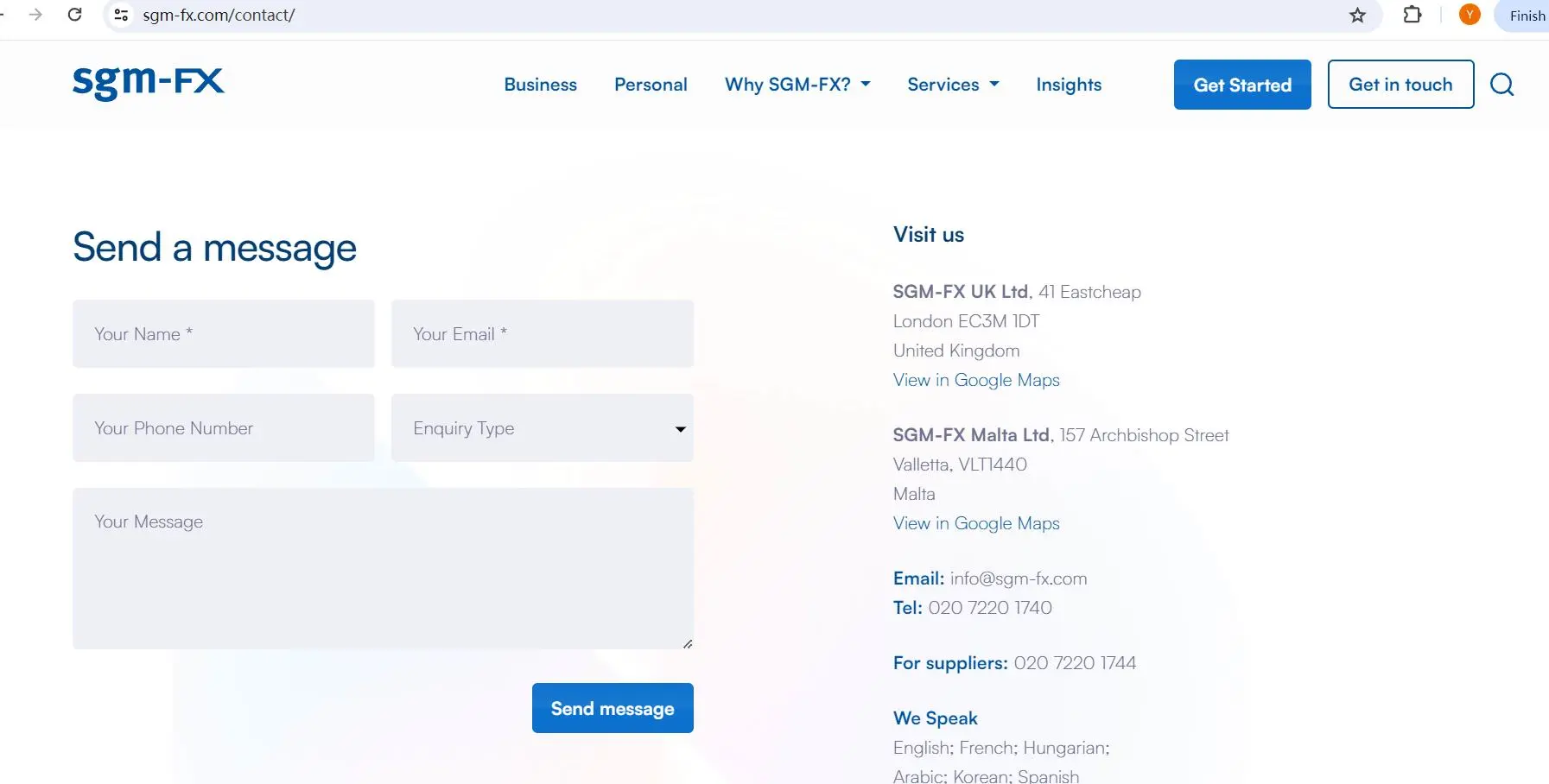
Task: Click the Get Started button
Action: [1242, 85]
